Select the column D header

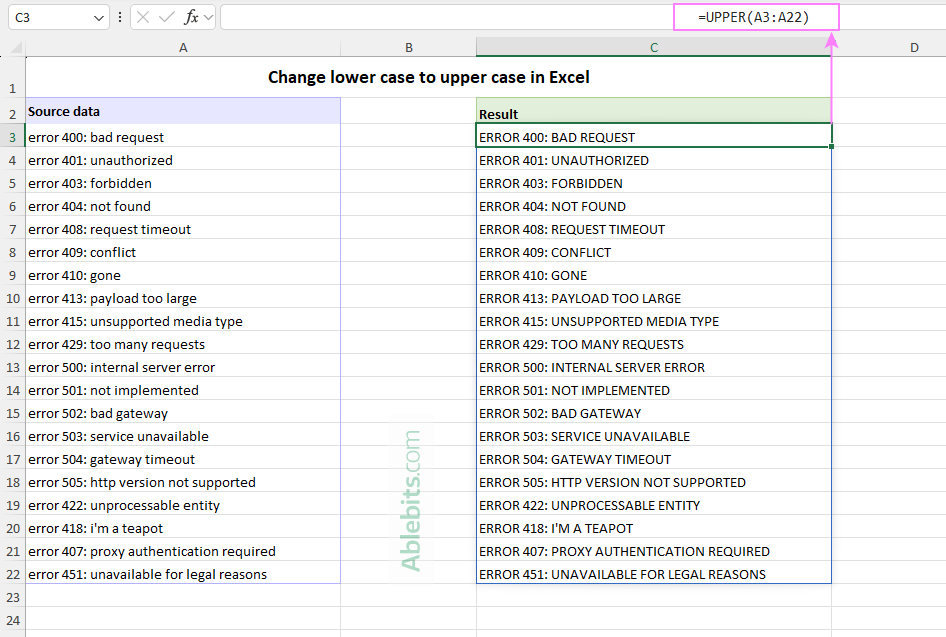[x=913, y=47]
